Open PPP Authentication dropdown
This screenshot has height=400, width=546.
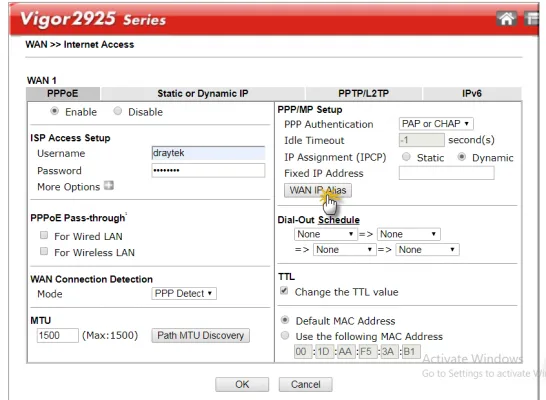(x=436, y=124)
